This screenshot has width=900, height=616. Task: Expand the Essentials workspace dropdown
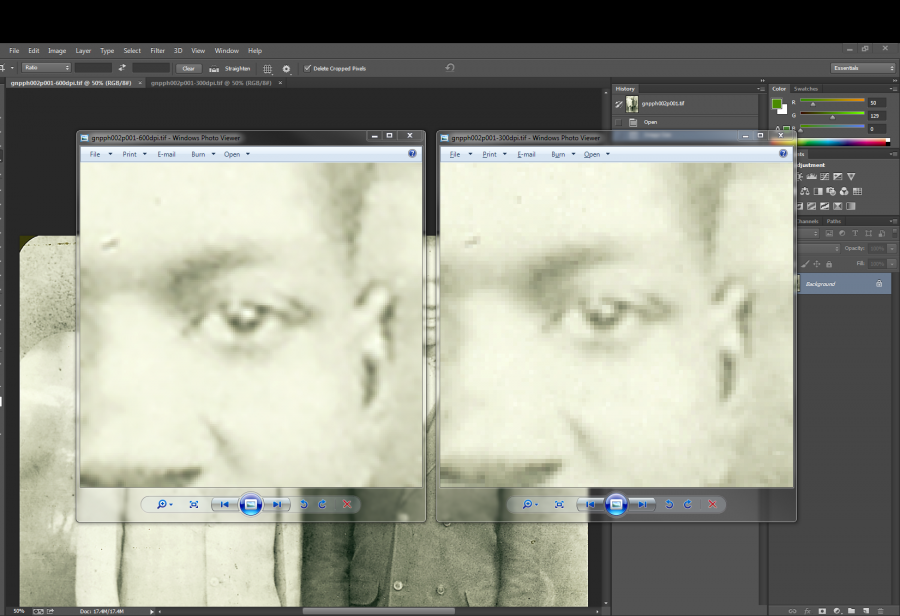pyautogui.click(x=863, y=68)
